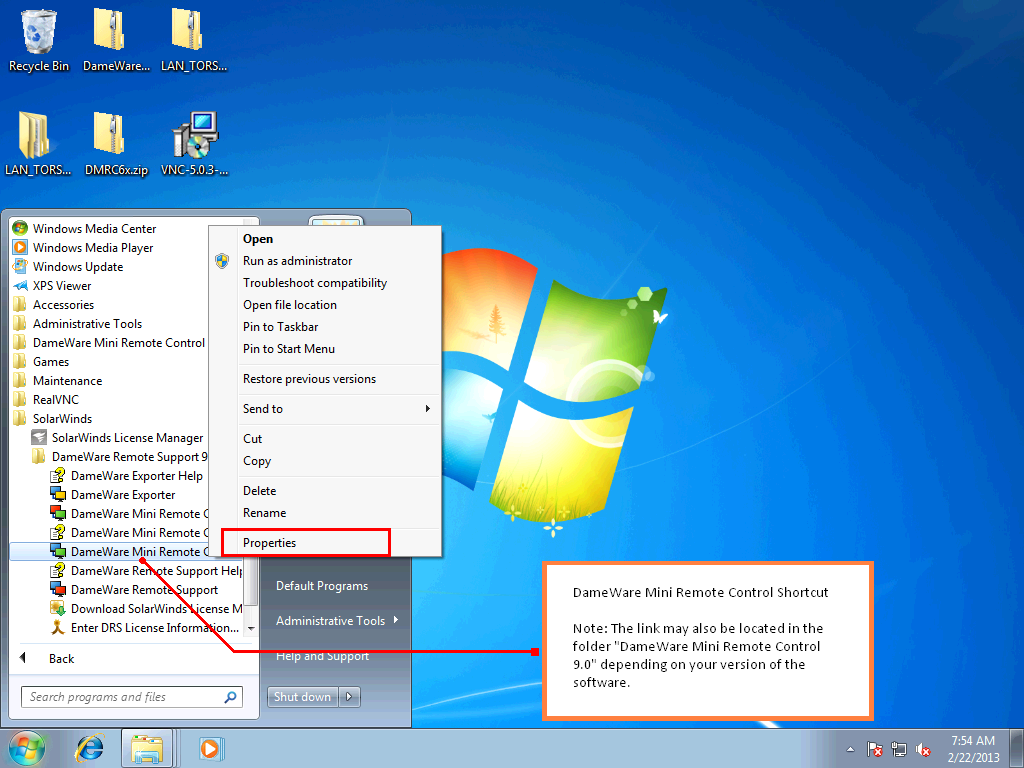Open Internet Explorer from the taskbar
1024x768 pixels.
(x=89, y=748)
